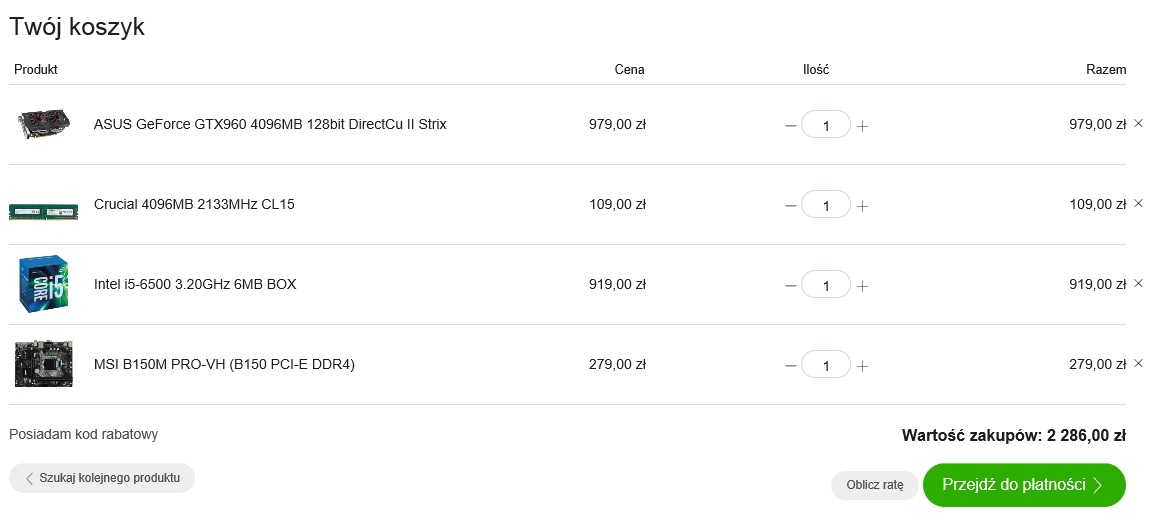Click the quantity field for Crucial RAM
Image resolution: width=1157 pixels, height=520 pixels.
(x=826, y=205)
